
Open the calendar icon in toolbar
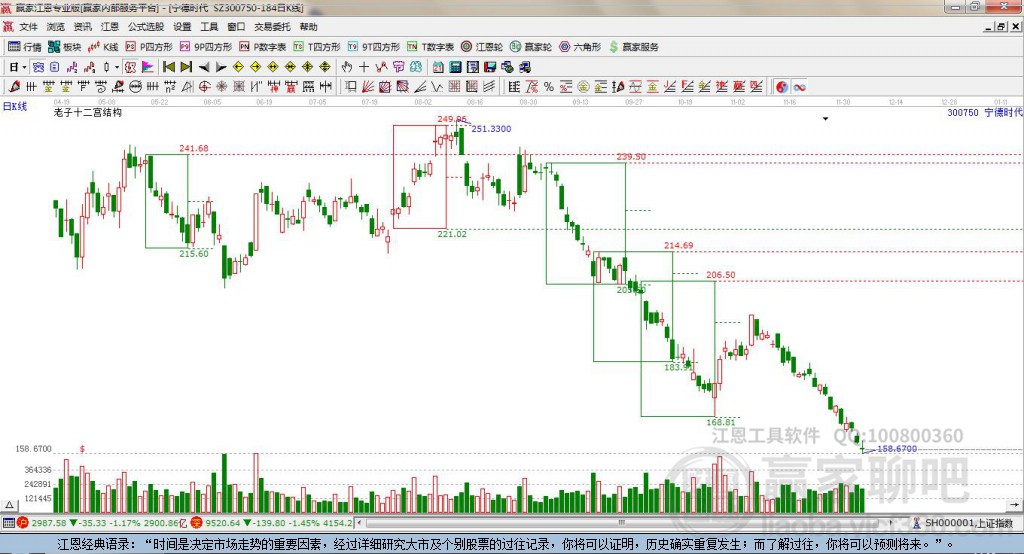pyautogui.click(x=438, y=67)
